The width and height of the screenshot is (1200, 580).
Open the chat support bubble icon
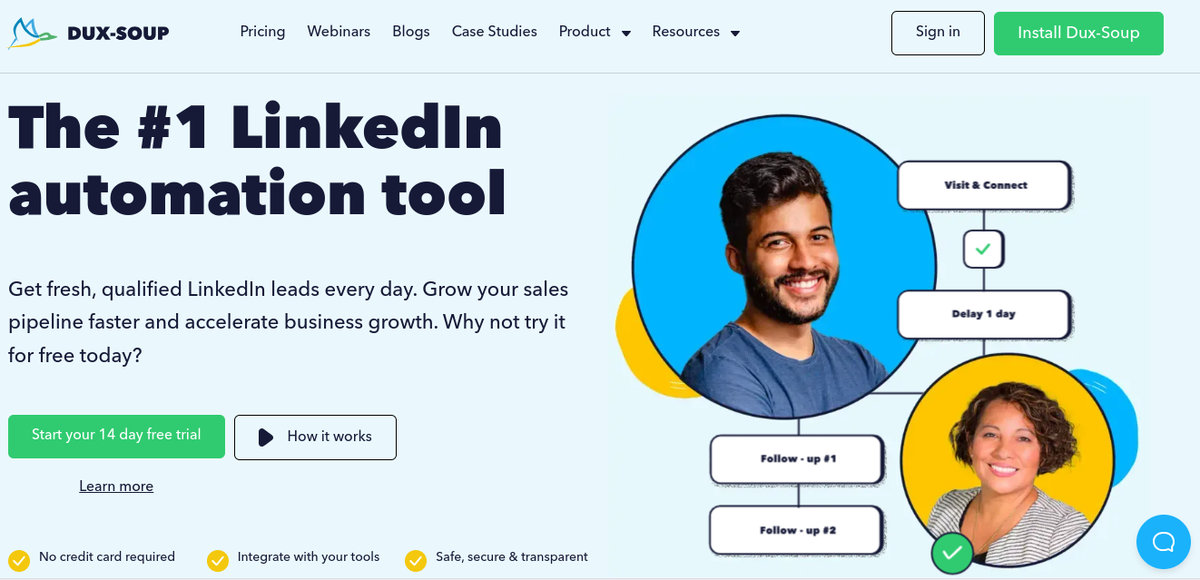pyautogui.click(x=1163, y=542)
